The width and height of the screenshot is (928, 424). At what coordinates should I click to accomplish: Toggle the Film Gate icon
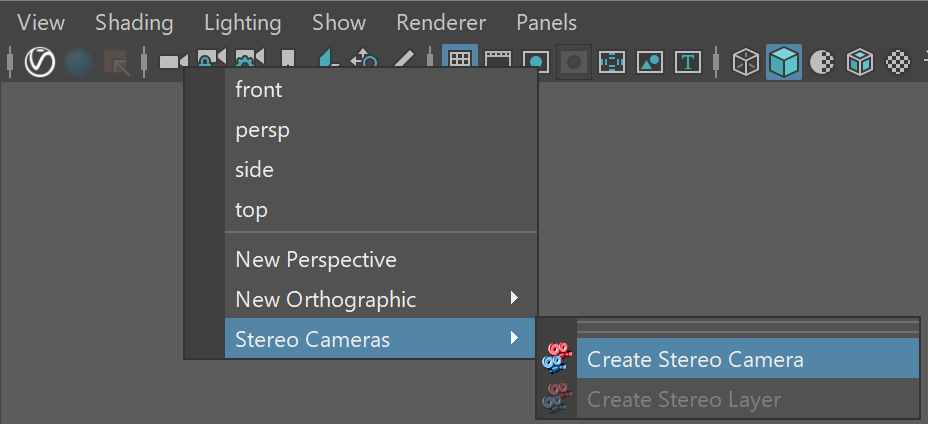coord(498,59)
